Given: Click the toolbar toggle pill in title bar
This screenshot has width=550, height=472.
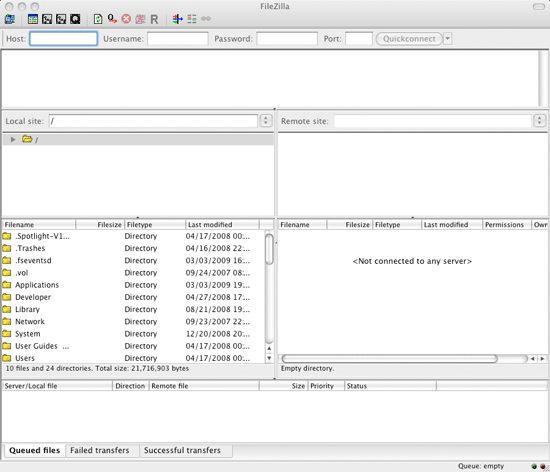Looking at the screenshot, I should point(539,6).
